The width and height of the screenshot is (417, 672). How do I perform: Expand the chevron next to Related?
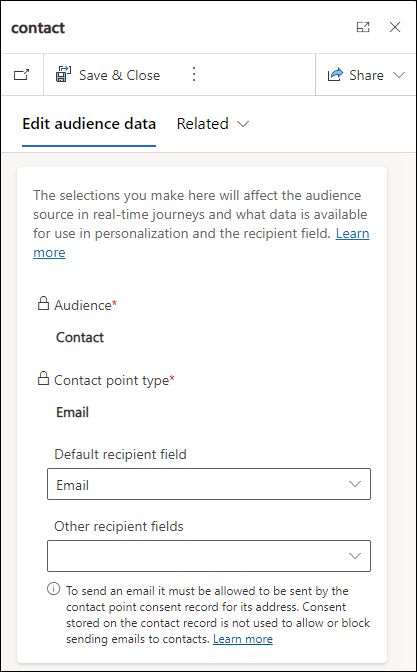[x=243, y=124]
